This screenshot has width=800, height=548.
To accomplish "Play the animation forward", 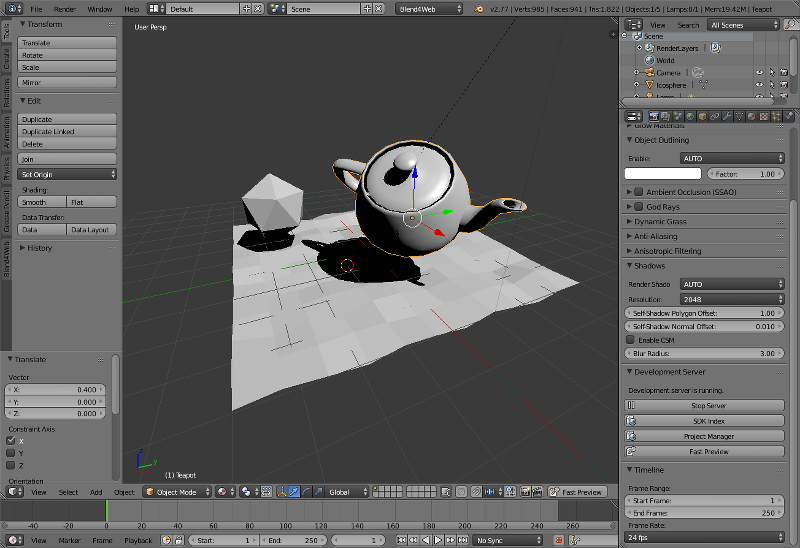I will 438,540.
